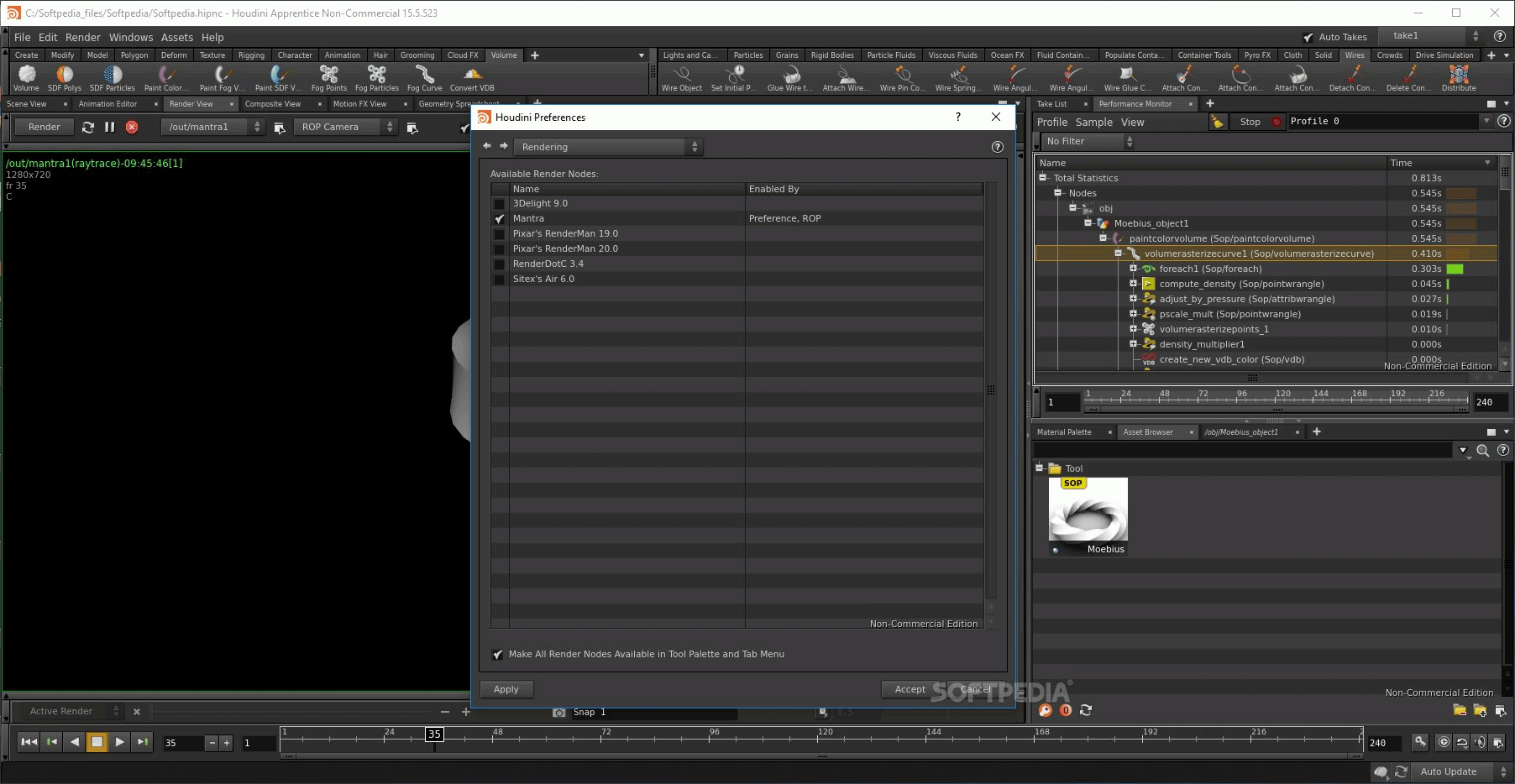Switch to the Composite View tab

pos(273,104)
